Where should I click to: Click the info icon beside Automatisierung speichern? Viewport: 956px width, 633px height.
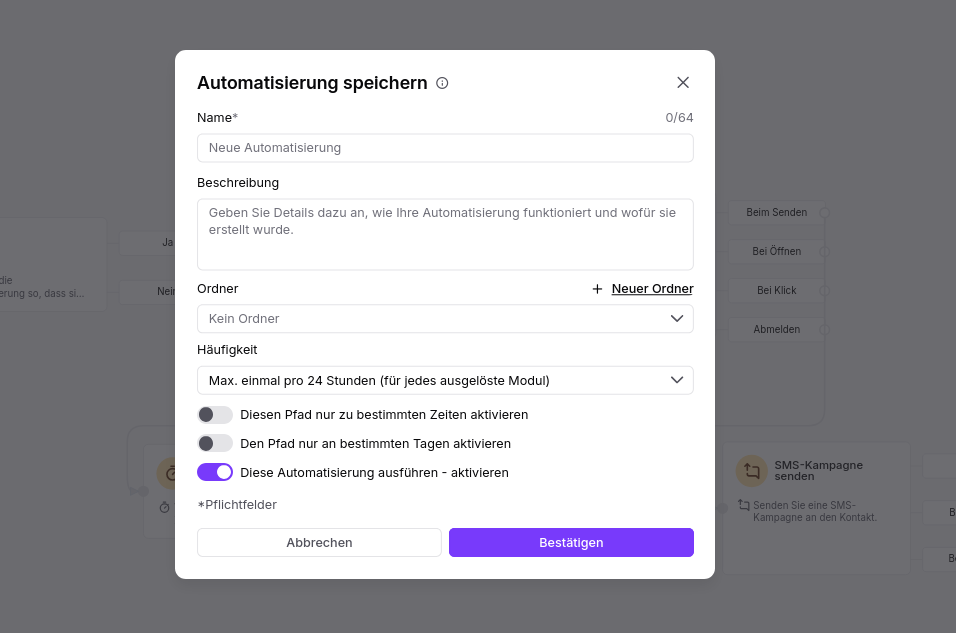tap(442, 83)
